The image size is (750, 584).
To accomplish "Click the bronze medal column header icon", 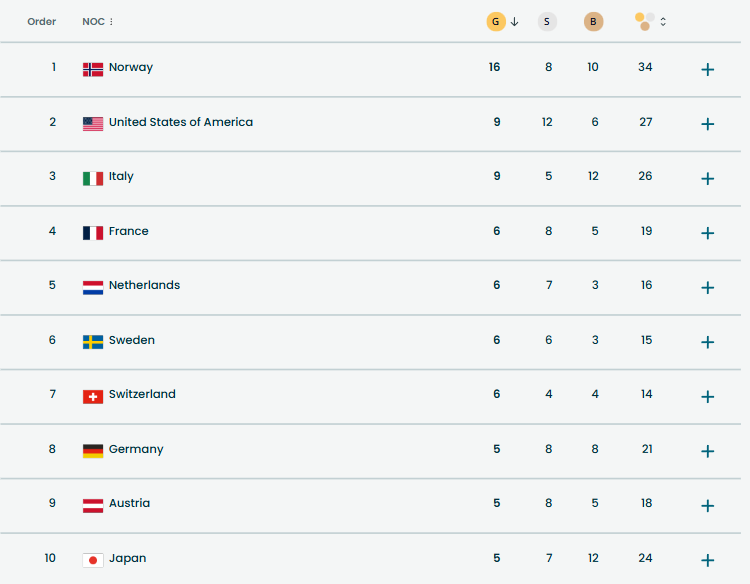I will 594,22.
